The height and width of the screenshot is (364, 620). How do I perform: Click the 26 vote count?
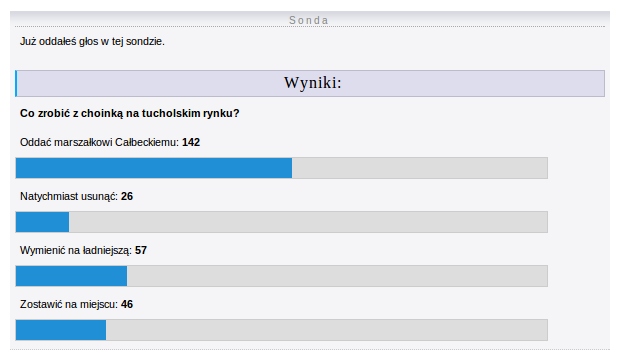click(127, 196)
